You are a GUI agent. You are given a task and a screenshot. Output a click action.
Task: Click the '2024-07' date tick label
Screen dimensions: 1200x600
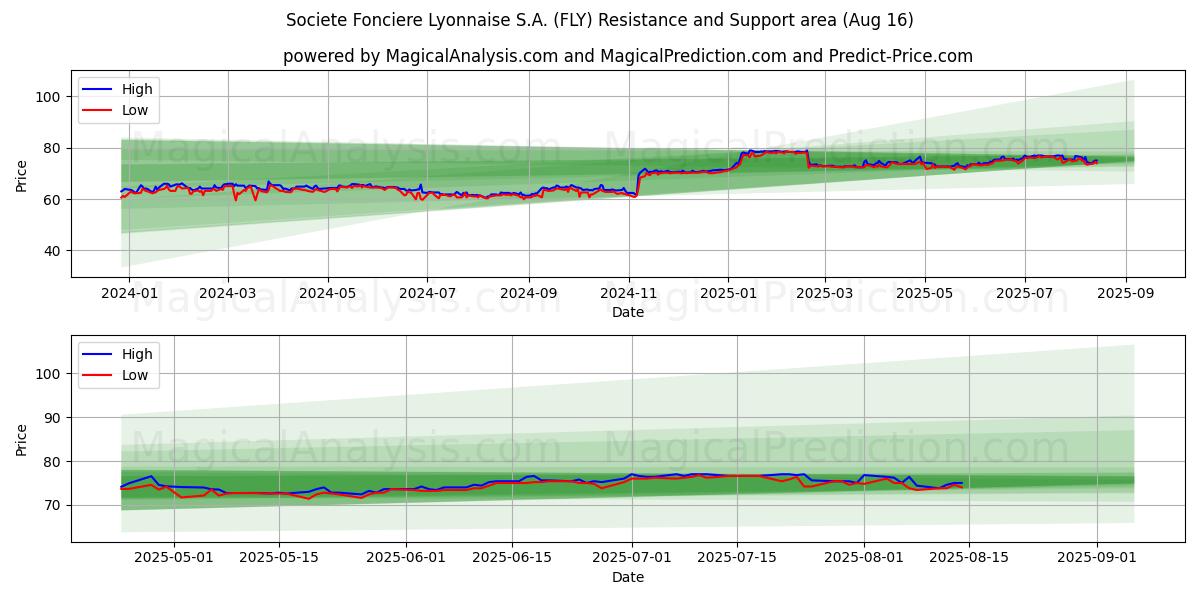point(427,294)
